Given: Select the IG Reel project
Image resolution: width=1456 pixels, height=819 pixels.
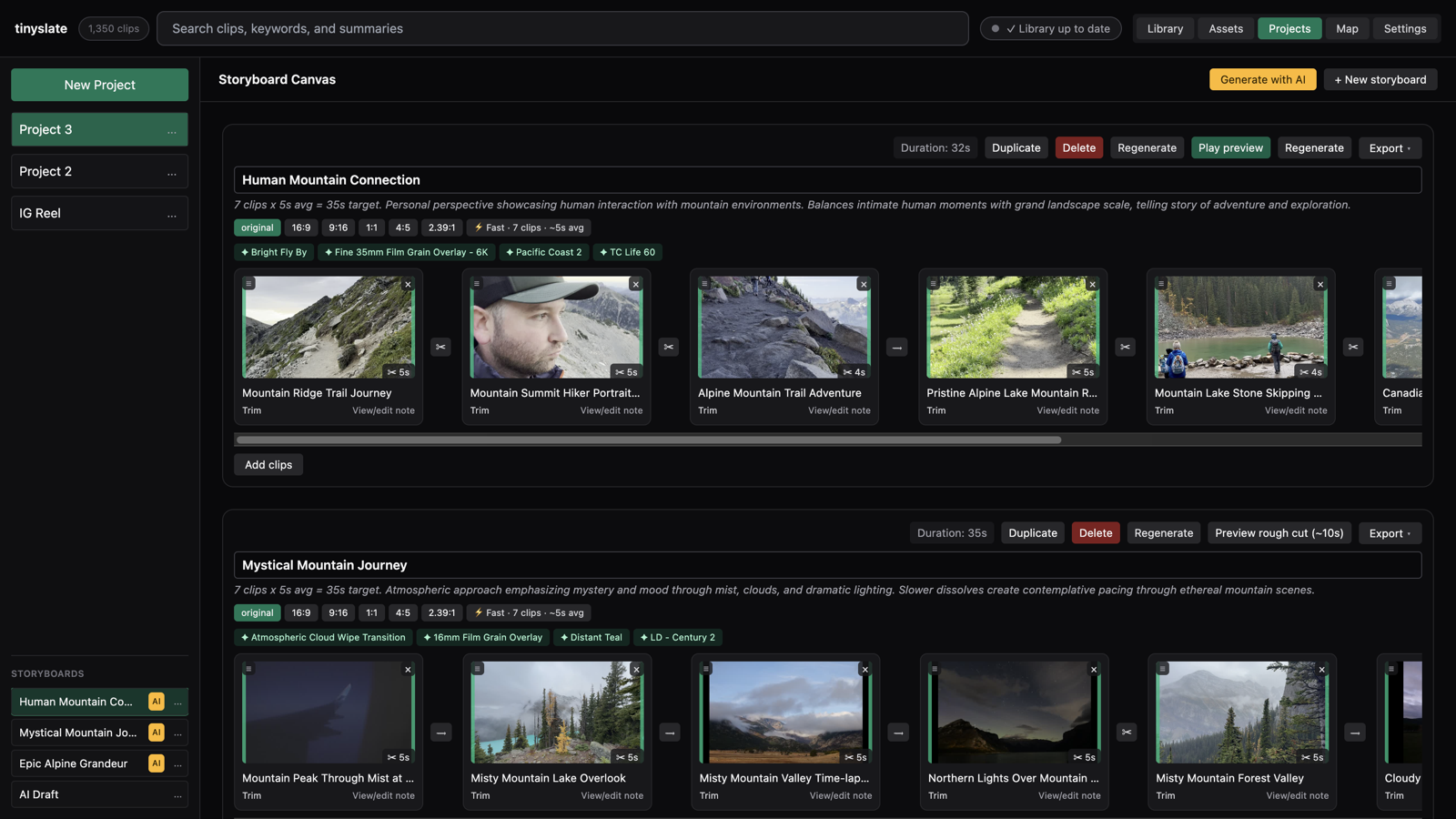Looking at the screenshot, I should point(99,213).
